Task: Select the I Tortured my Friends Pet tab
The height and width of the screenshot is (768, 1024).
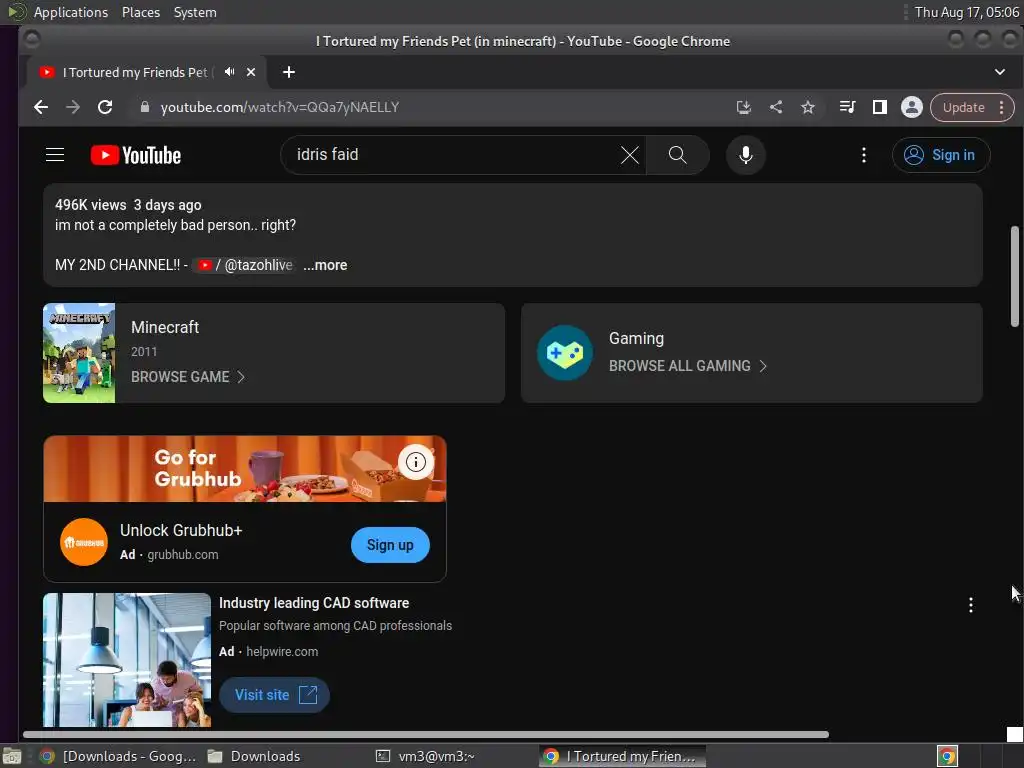Action: (134, 72)
